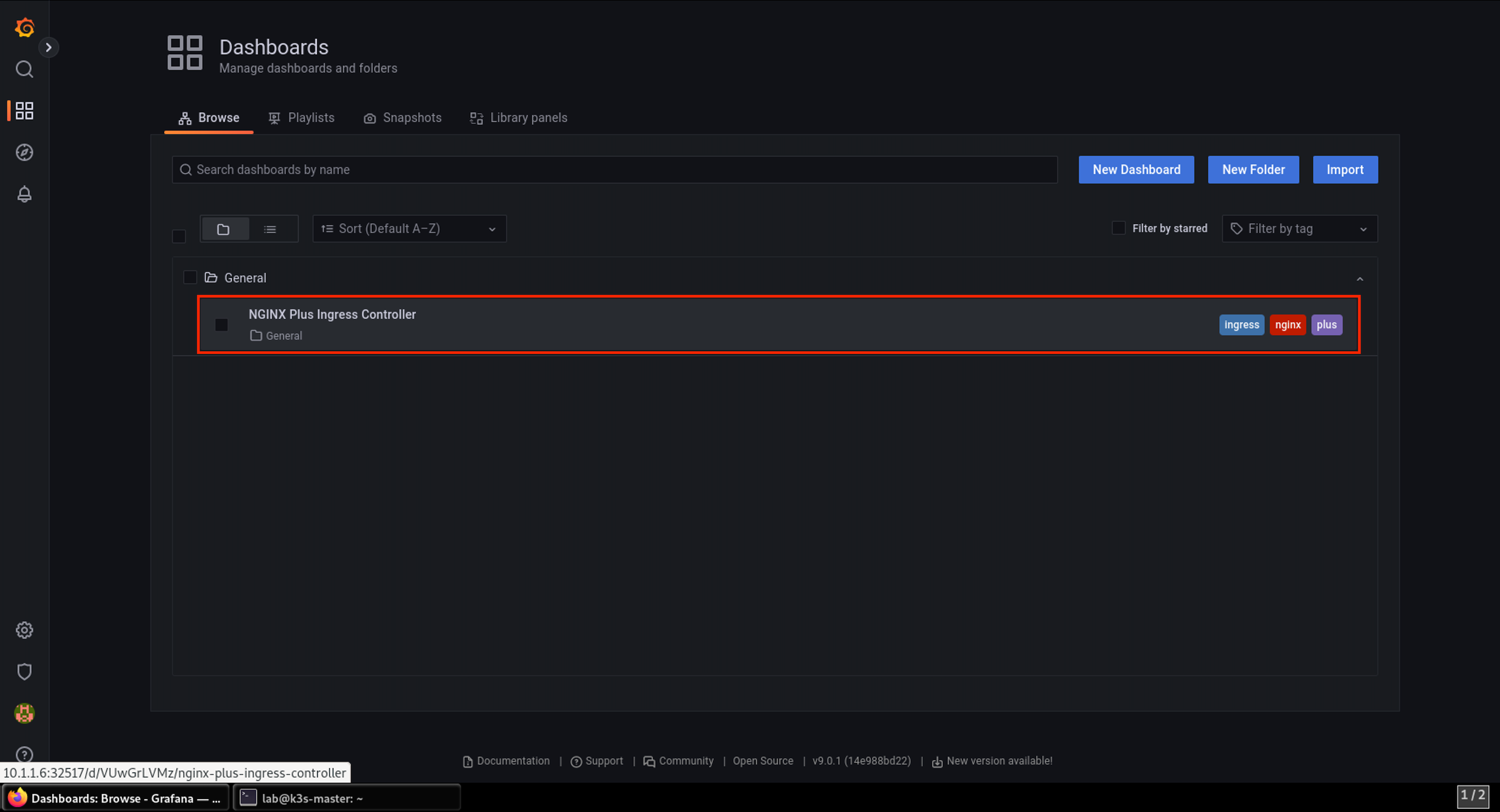1500x812 pixels.
Task: Filter by the red nginx tag
Action: coord(1287,325)
